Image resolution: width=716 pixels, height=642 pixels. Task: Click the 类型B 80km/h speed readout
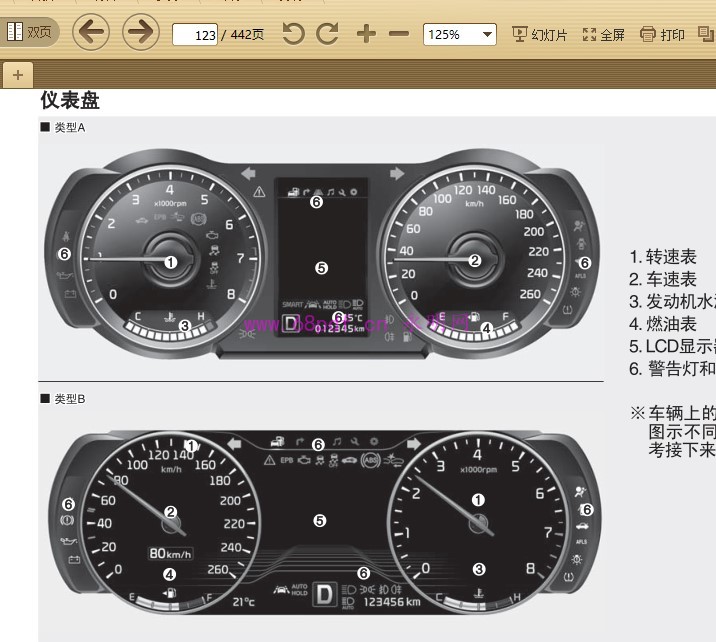coord(170,553)
